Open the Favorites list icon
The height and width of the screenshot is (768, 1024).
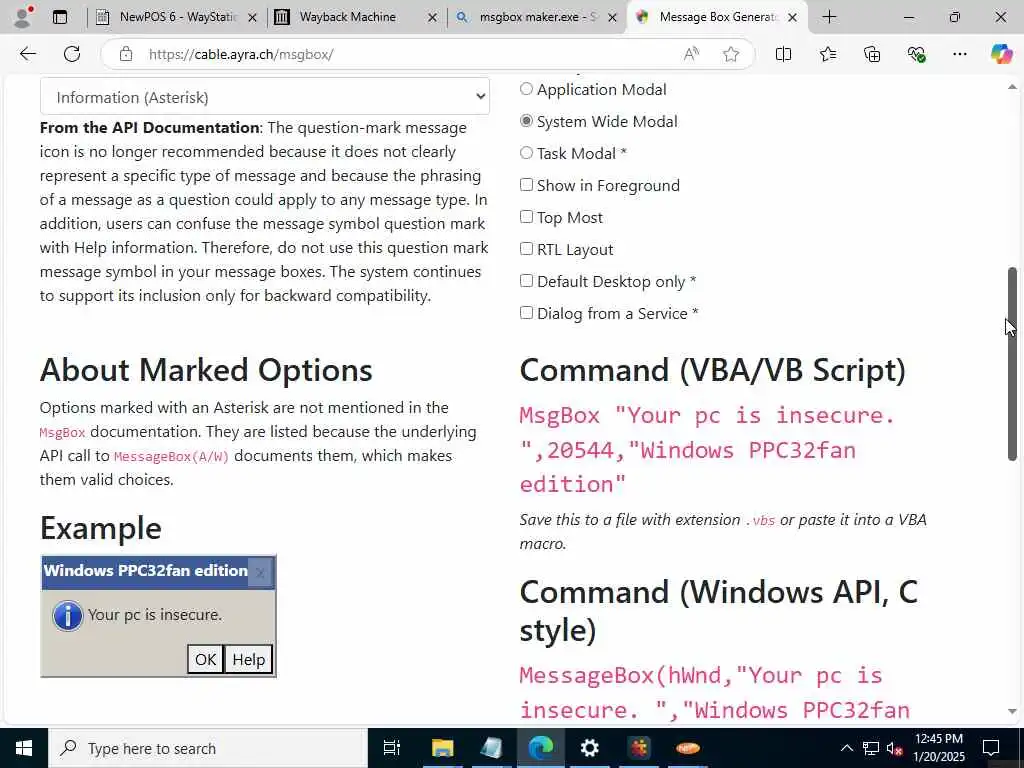[x=827, y=54]
